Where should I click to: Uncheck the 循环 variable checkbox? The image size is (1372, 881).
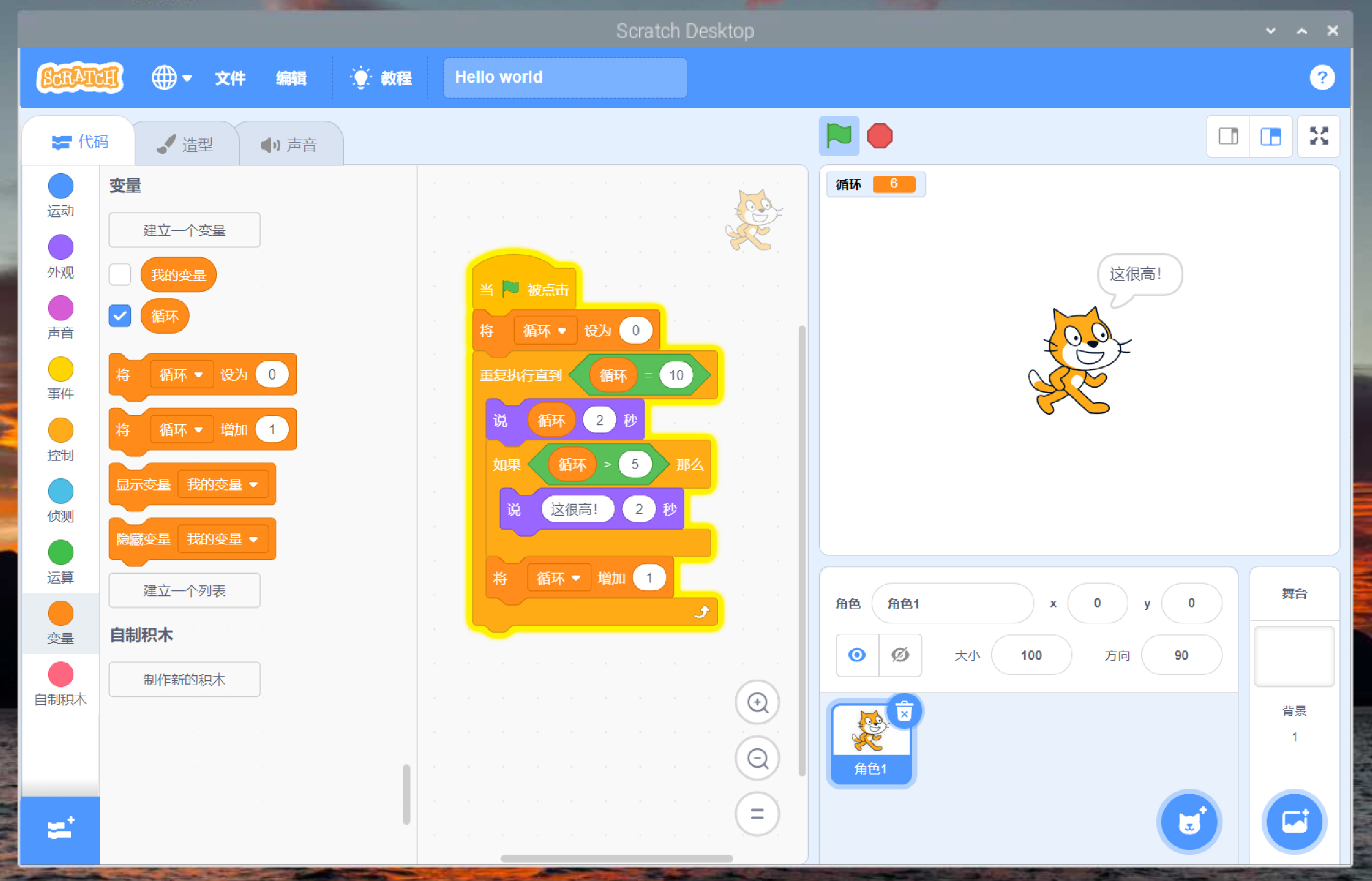pos(120,316)
